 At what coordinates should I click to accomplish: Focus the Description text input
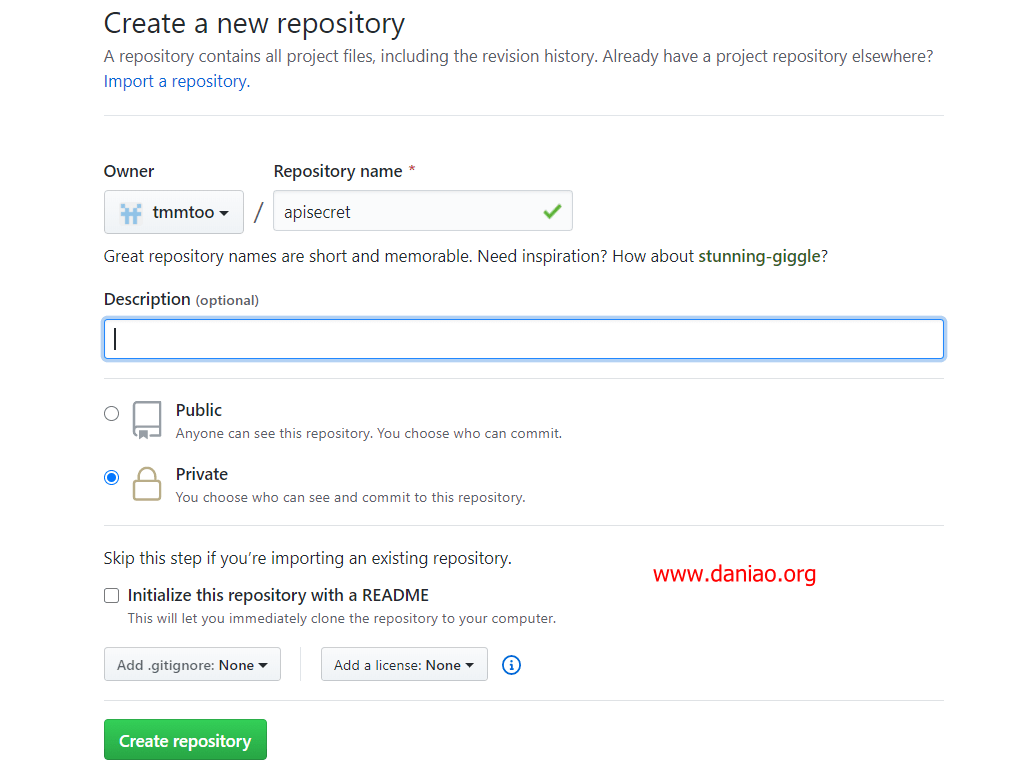point(524,339)
